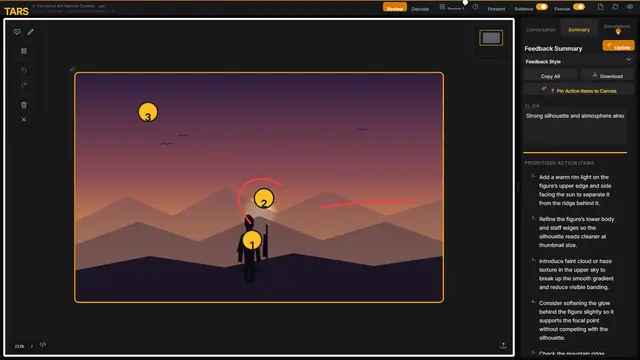The height and width of the screenshot is (360, 640).
Task: Click action item about warm rim light
Action: pos(575,190)
